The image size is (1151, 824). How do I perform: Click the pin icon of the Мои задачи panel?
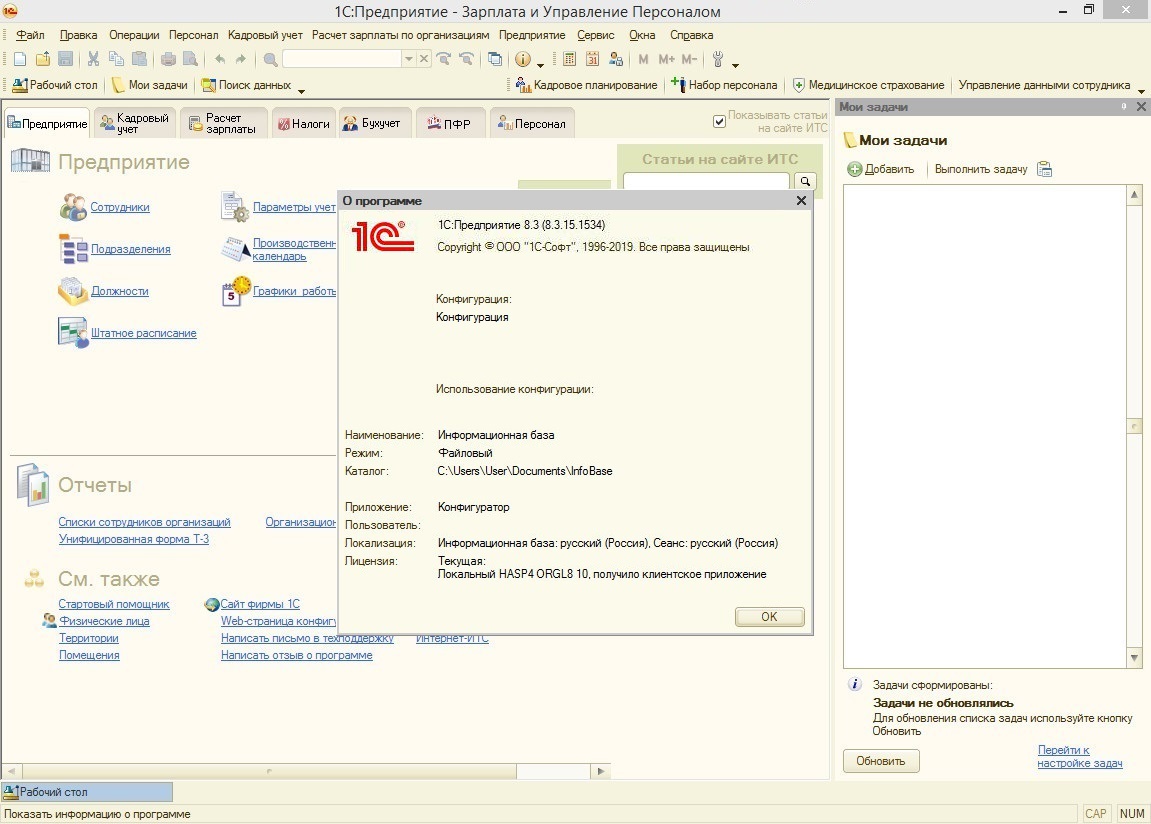[x=1124, y=106]
